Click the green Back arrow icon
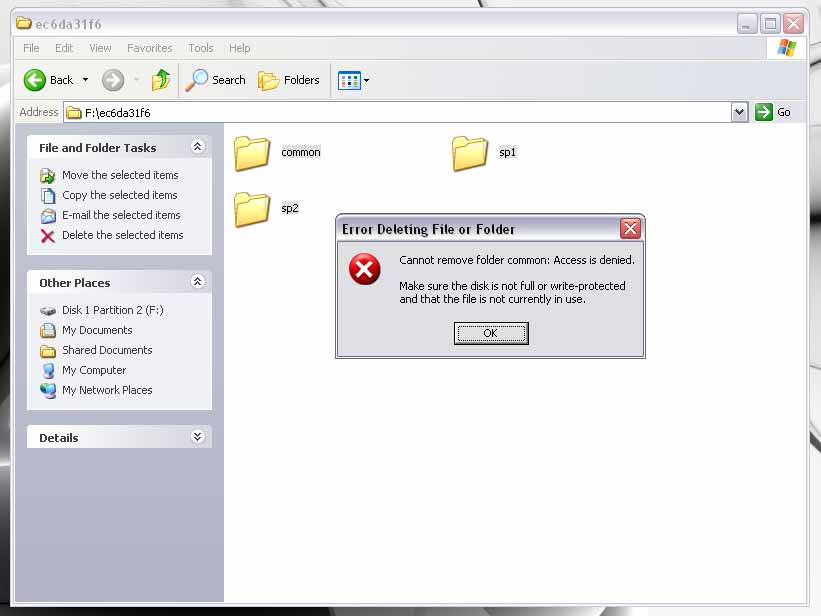821x616 pixels. pyautogui.click(x=35, y=80)
